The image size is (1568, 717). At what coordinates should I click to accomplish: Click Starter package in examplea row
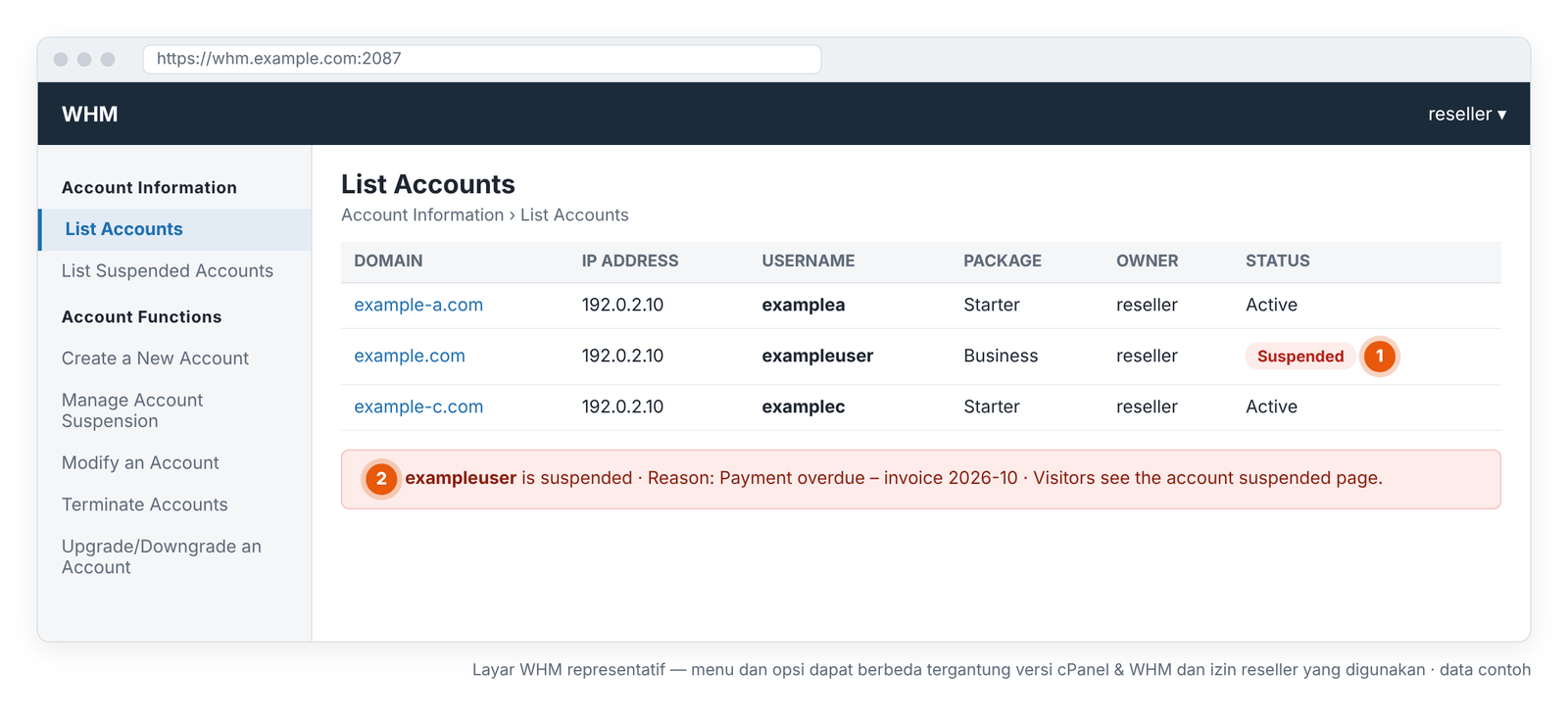pos(992,305)
